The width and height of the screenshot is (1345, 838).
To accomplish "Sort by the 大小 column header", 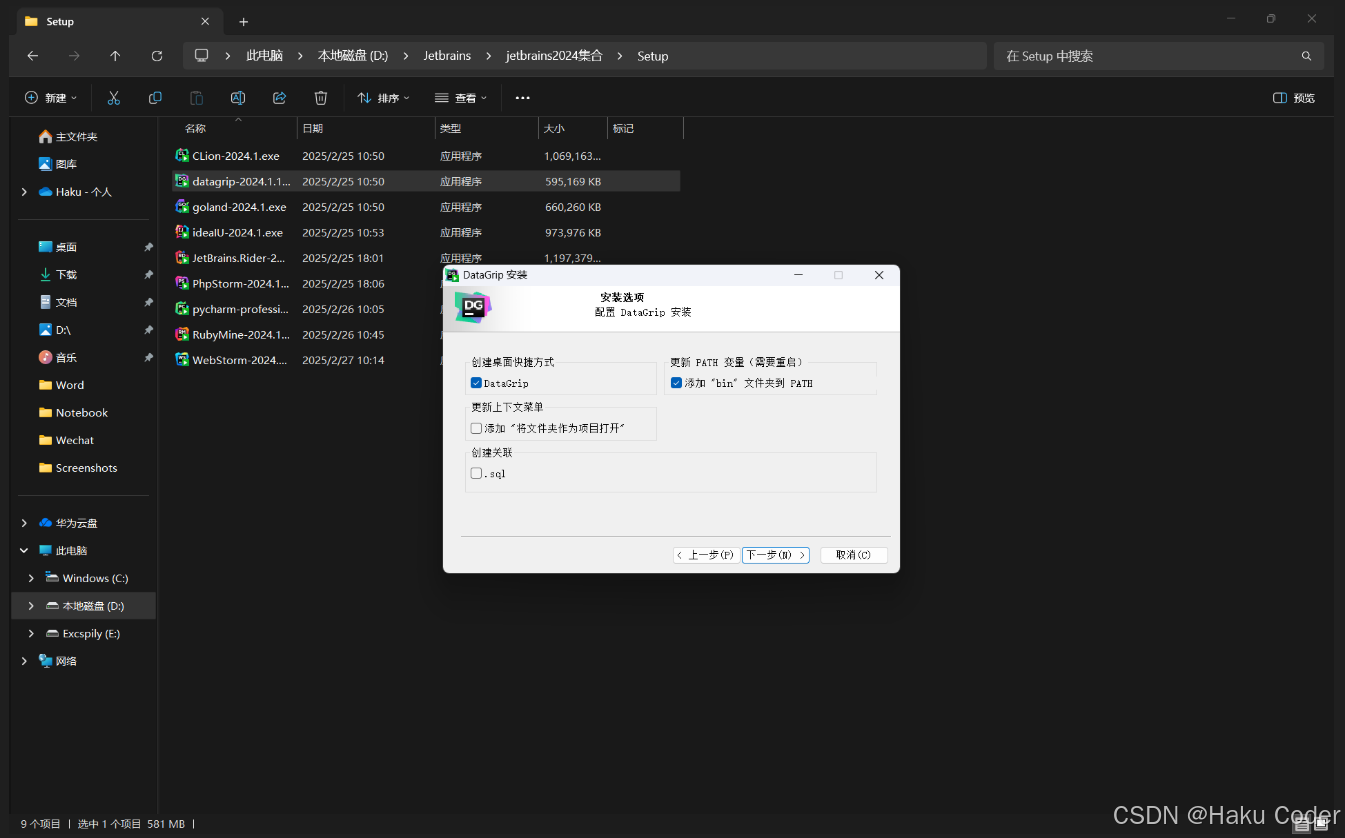I will click(554, 128).
